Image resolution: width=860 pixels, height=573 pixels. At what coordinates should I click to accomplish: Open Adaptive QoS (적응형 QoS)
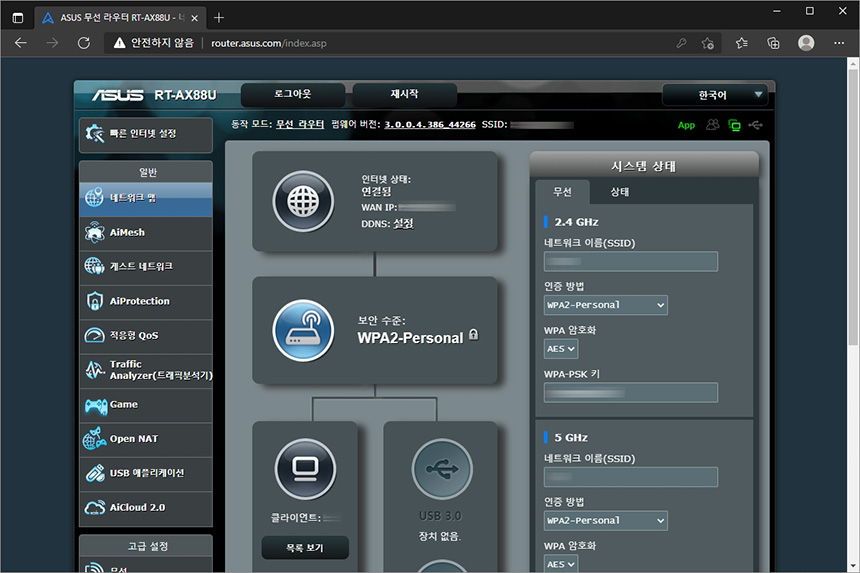tap(146, 336)
